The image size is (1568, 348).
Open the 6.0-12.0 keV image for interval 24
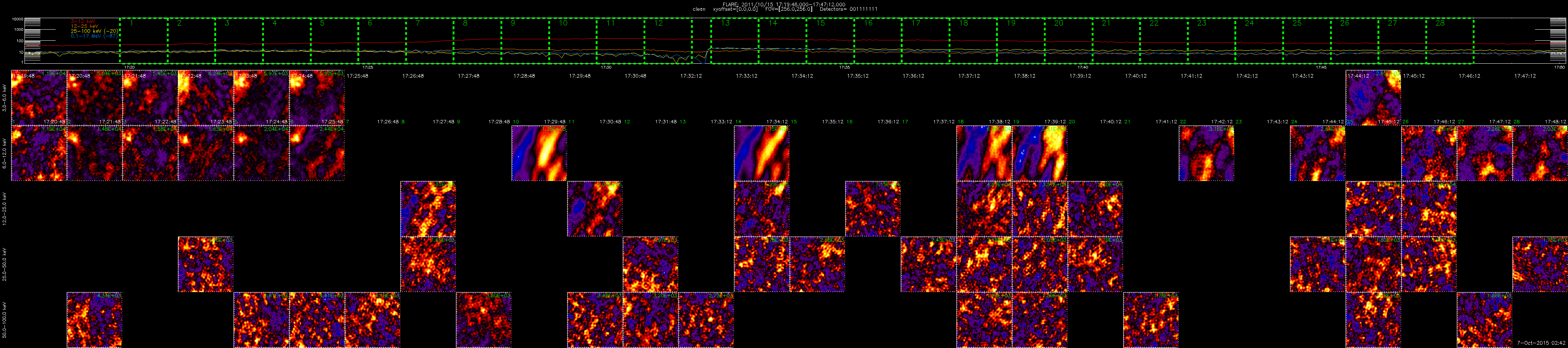click(1318, 153)
